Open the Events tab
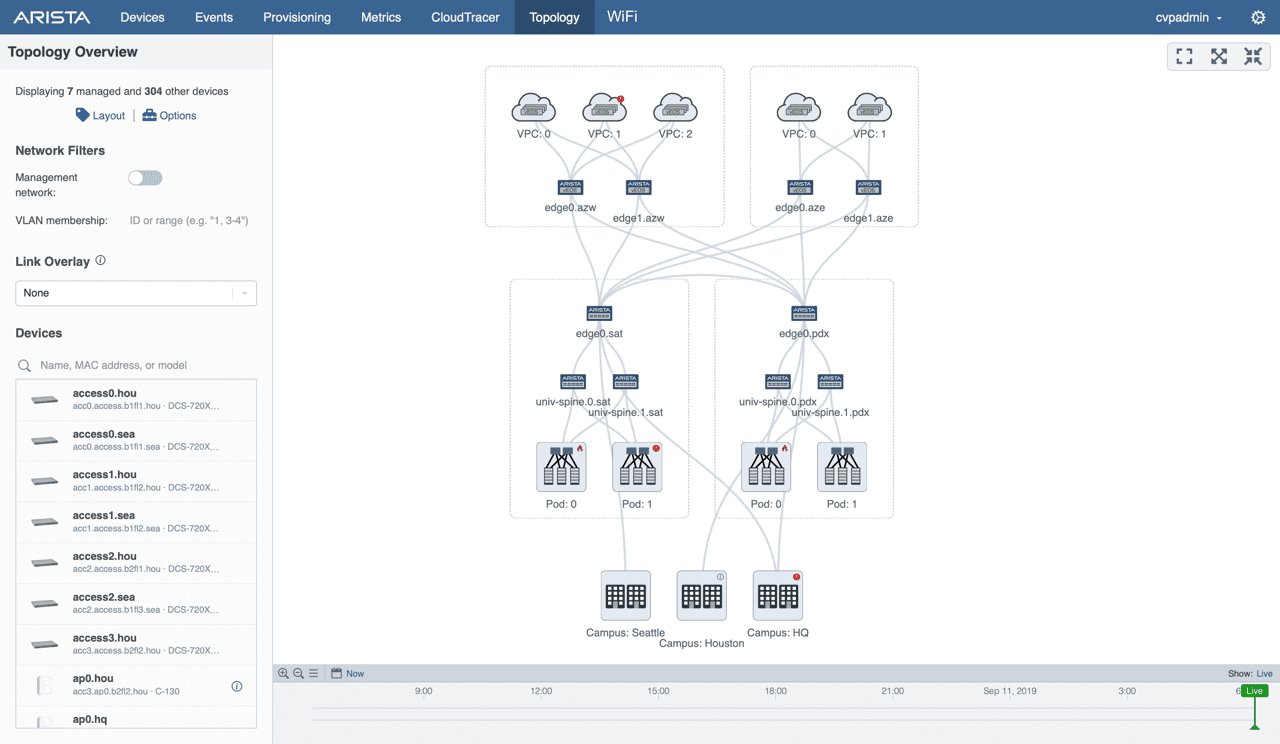 click(x=213, y=17)
